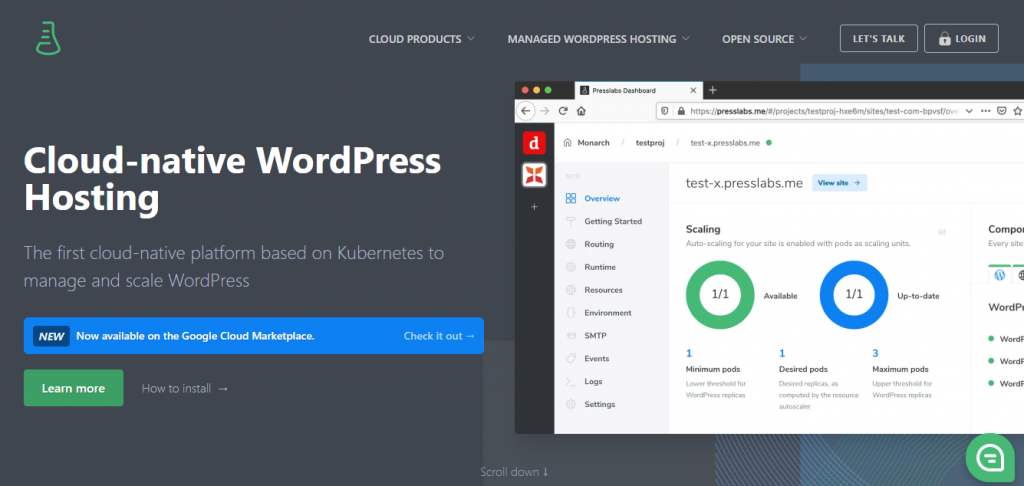
Task: Click the Routing globe icon in sidebar
Action: click(x=571, y=244)
